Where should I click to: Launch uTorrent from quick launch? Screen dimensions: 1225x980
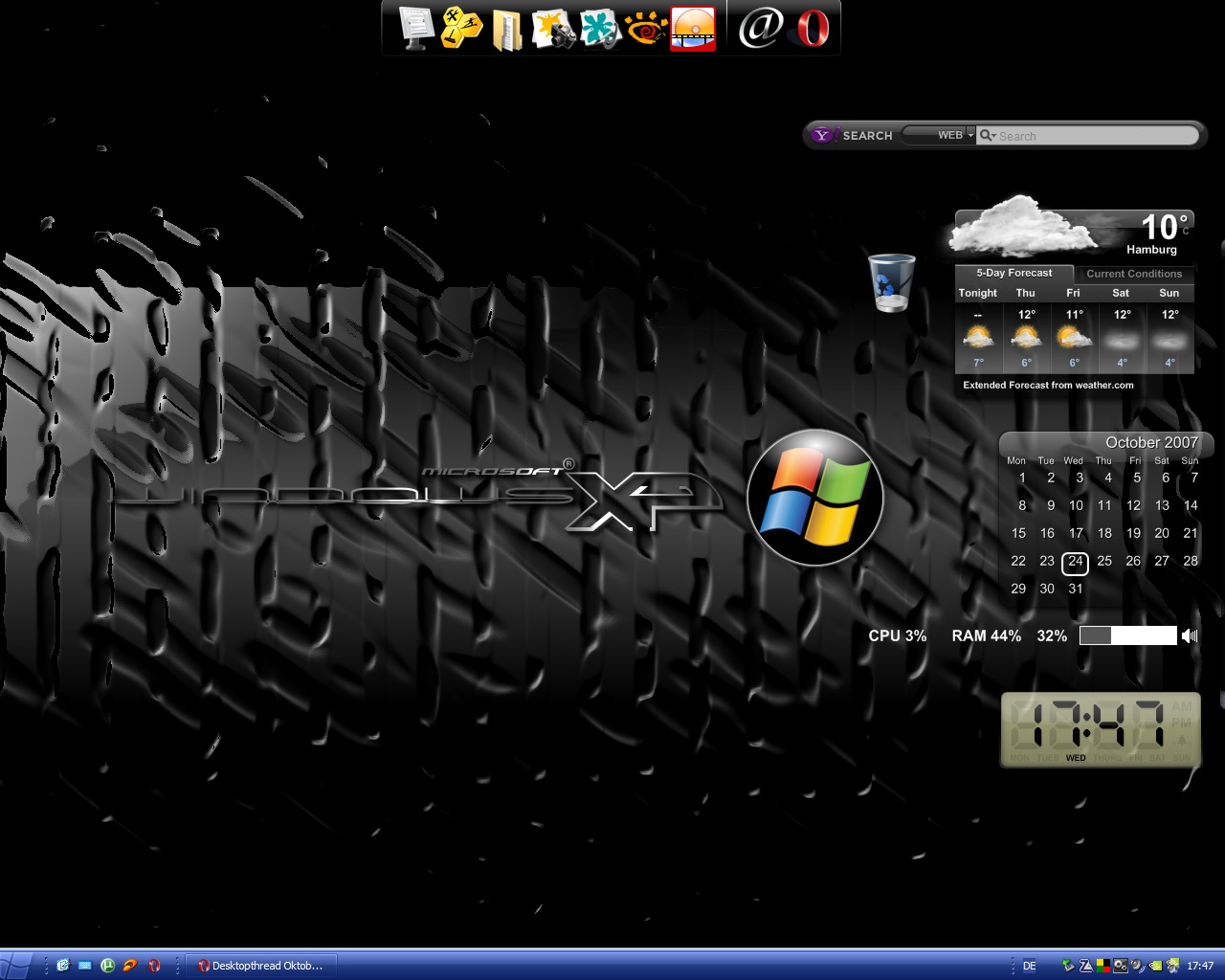pyautogui.click(x=108, y=966)
